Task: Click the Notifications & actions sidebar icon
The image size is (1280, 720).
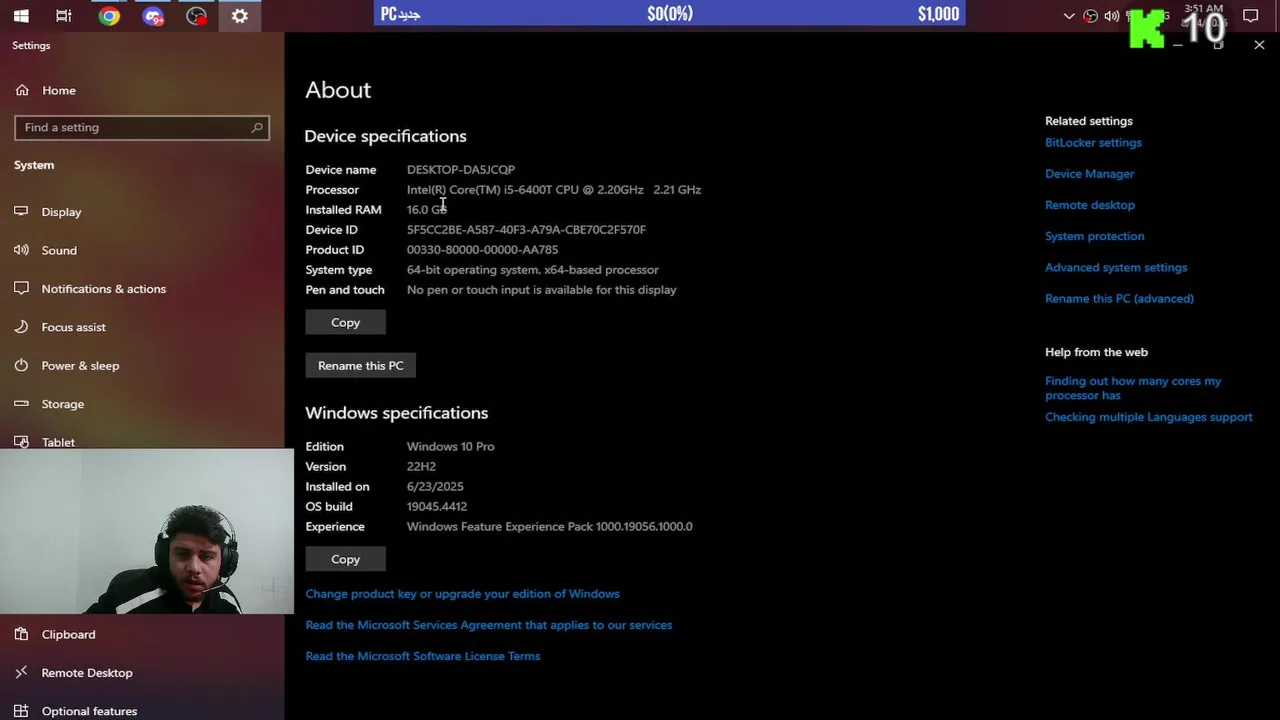Action: click(x=21, y=289)
